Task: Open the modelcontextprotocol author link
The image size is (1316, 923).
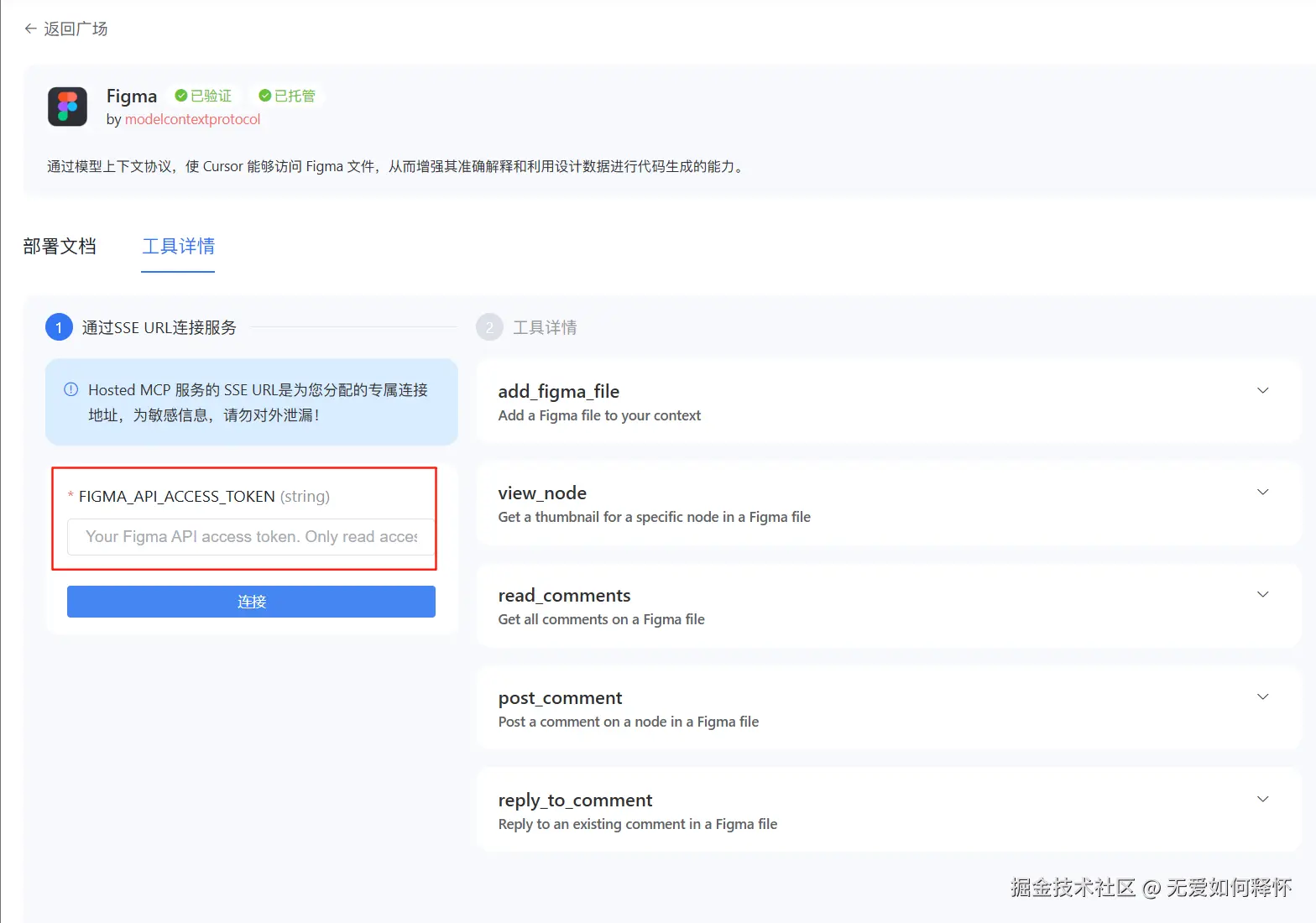Action: coord(192,119)
